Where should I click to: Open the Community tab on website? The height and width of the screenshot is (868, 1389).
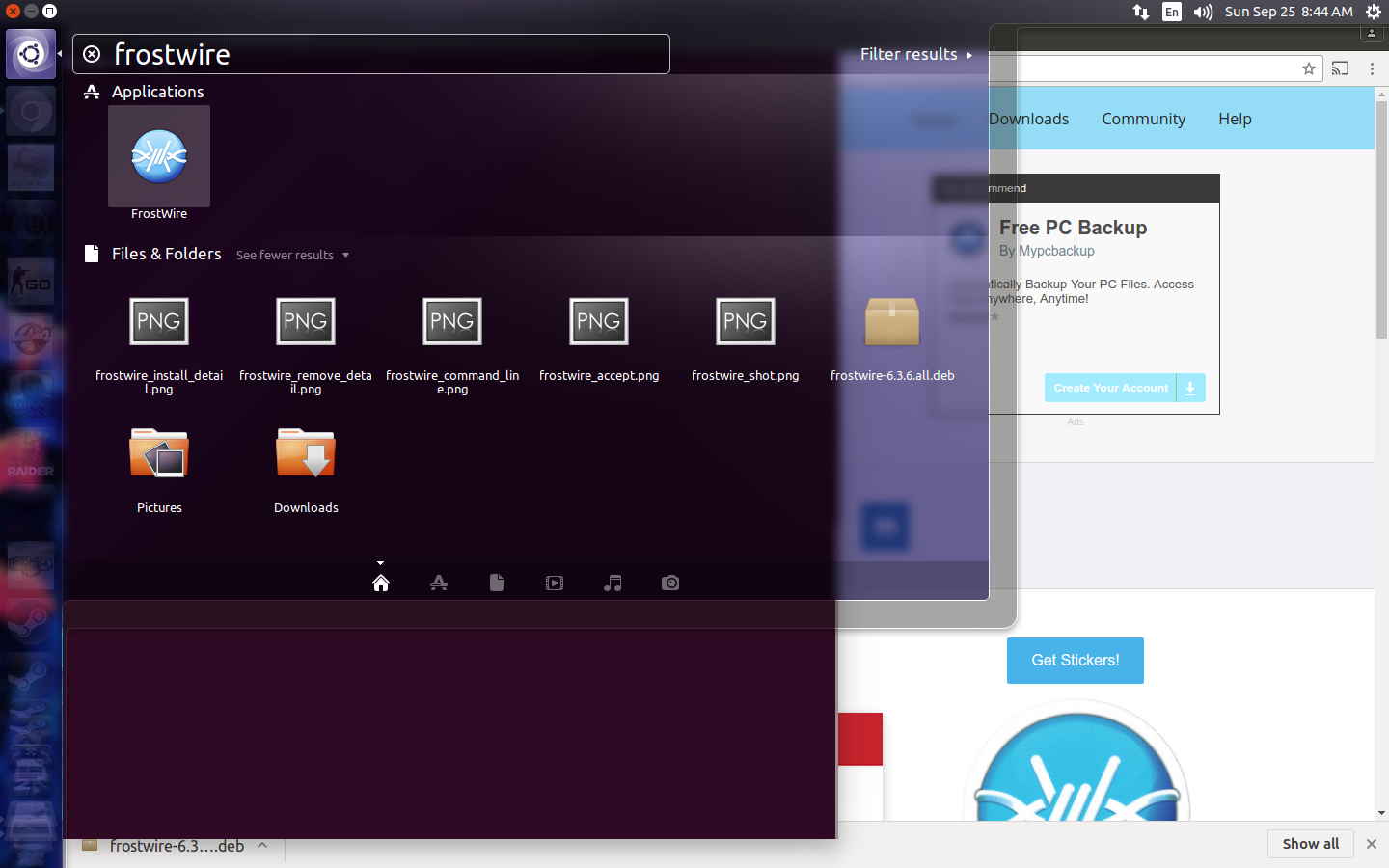(1144, 119)
